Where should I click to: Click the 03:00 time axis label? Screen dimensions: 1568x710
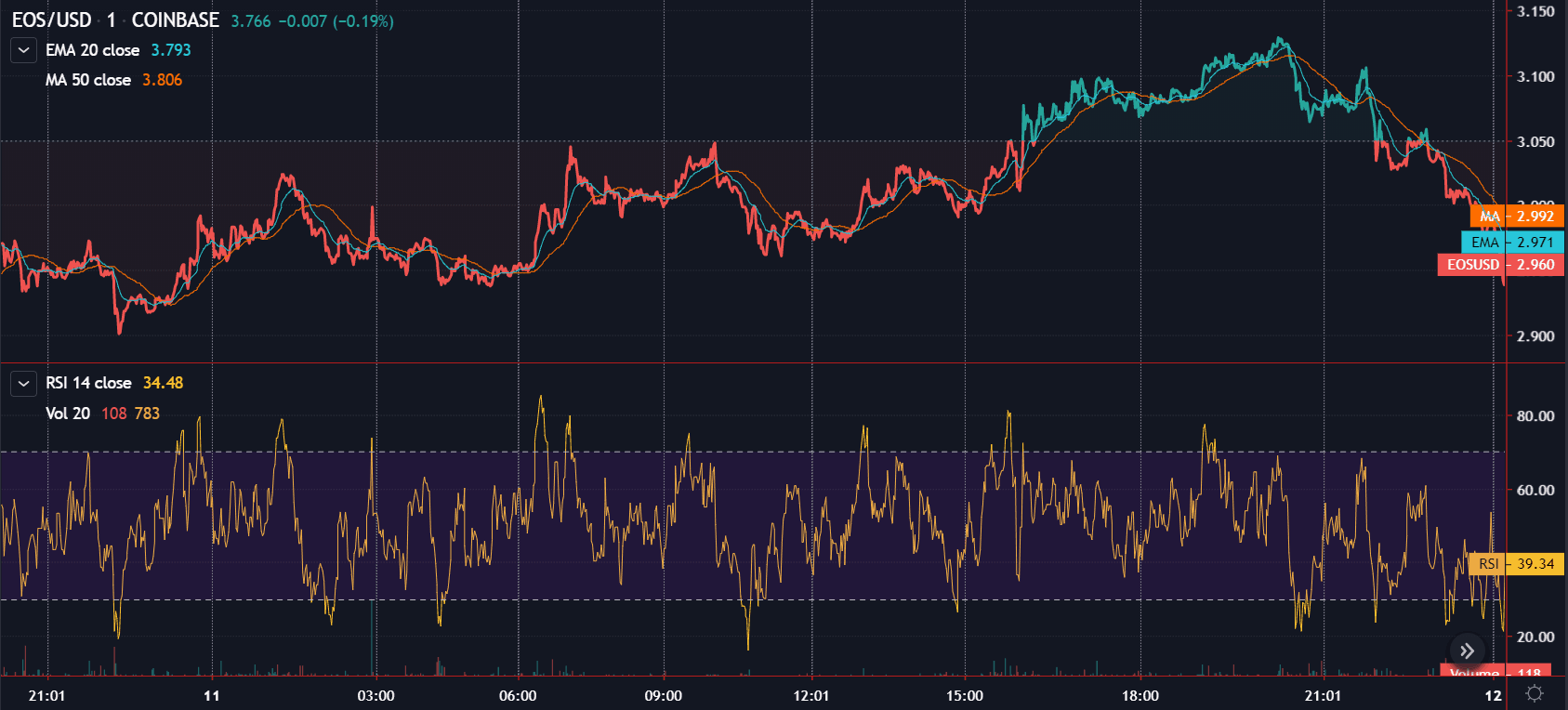click(x=376, y=695)
